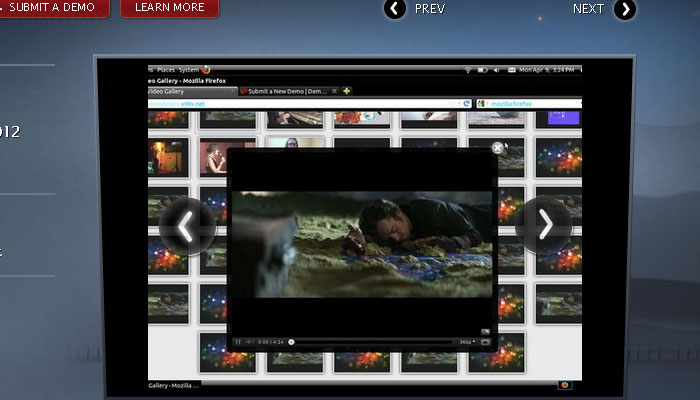Open the Google search engine selector
Screen dimensions: 700x400
click(x=481, y=104)
